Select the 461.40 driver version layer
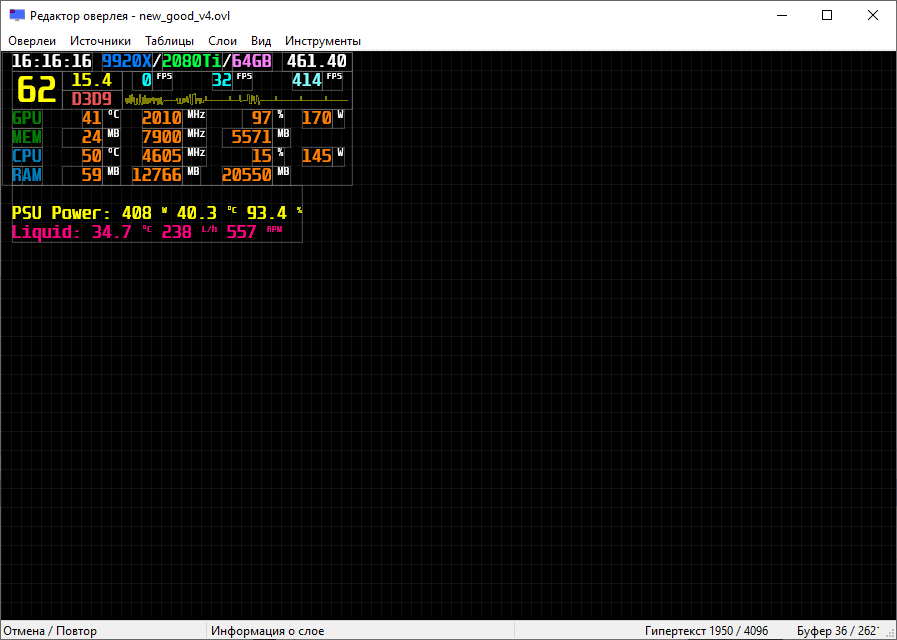Viewport: 897px width, 640px height. pos(316,61)
